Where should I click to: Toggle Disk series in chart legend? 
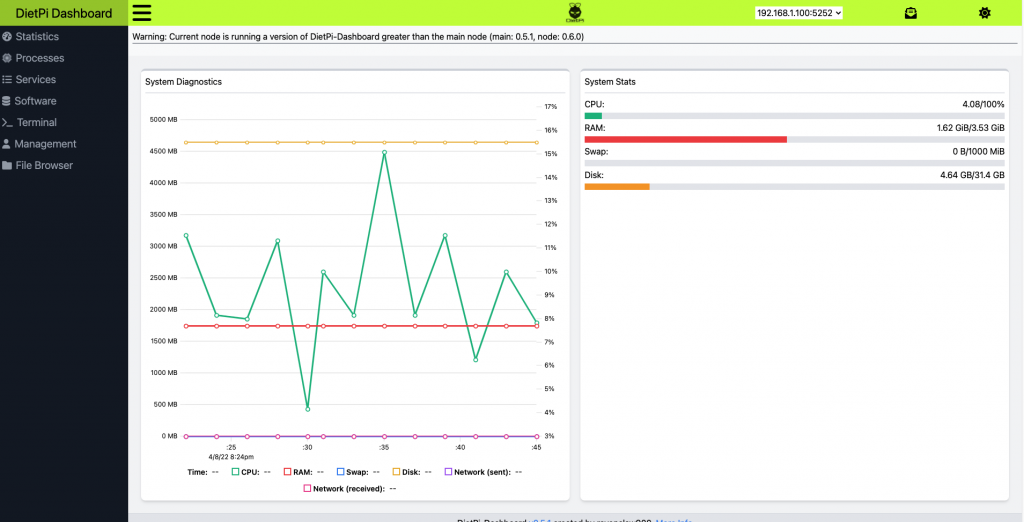[x=411, y=472]
